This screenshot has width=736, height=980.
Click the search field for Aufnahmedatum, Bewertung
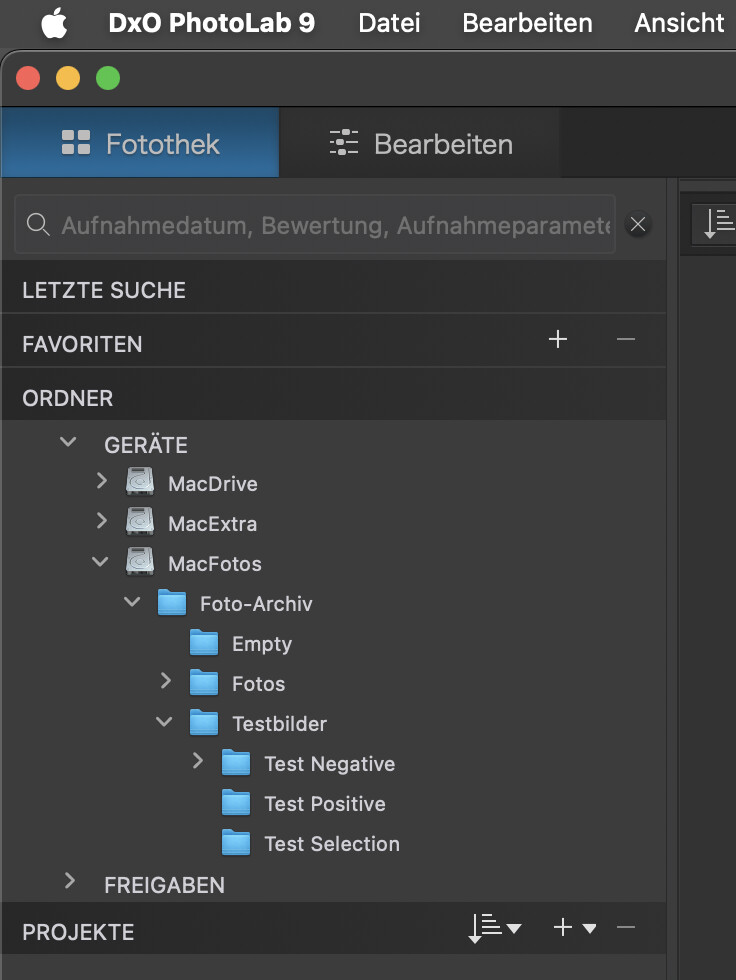pos(315,224)
